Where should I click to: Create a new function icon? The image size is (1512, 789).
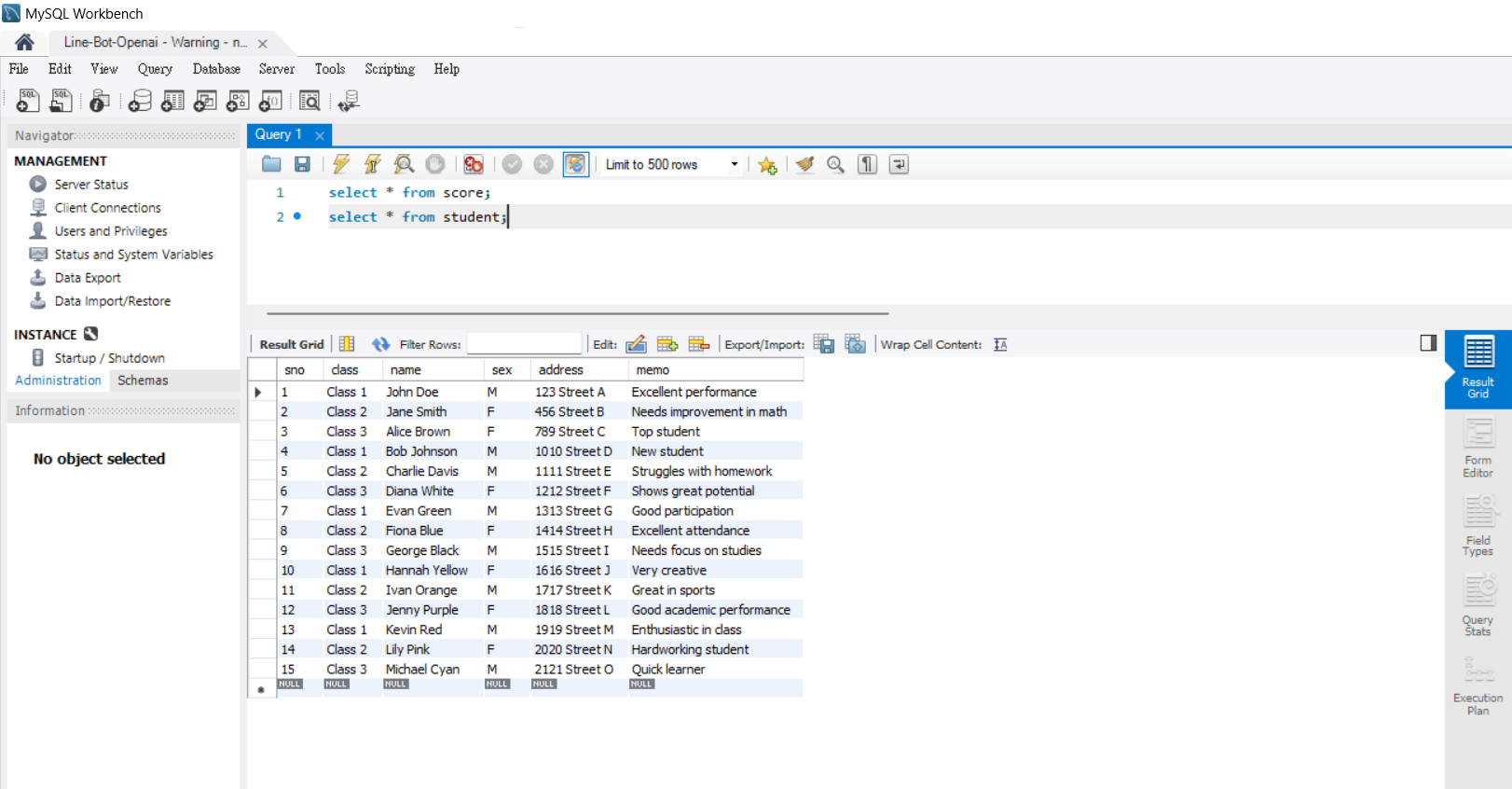tap(270, 101)
